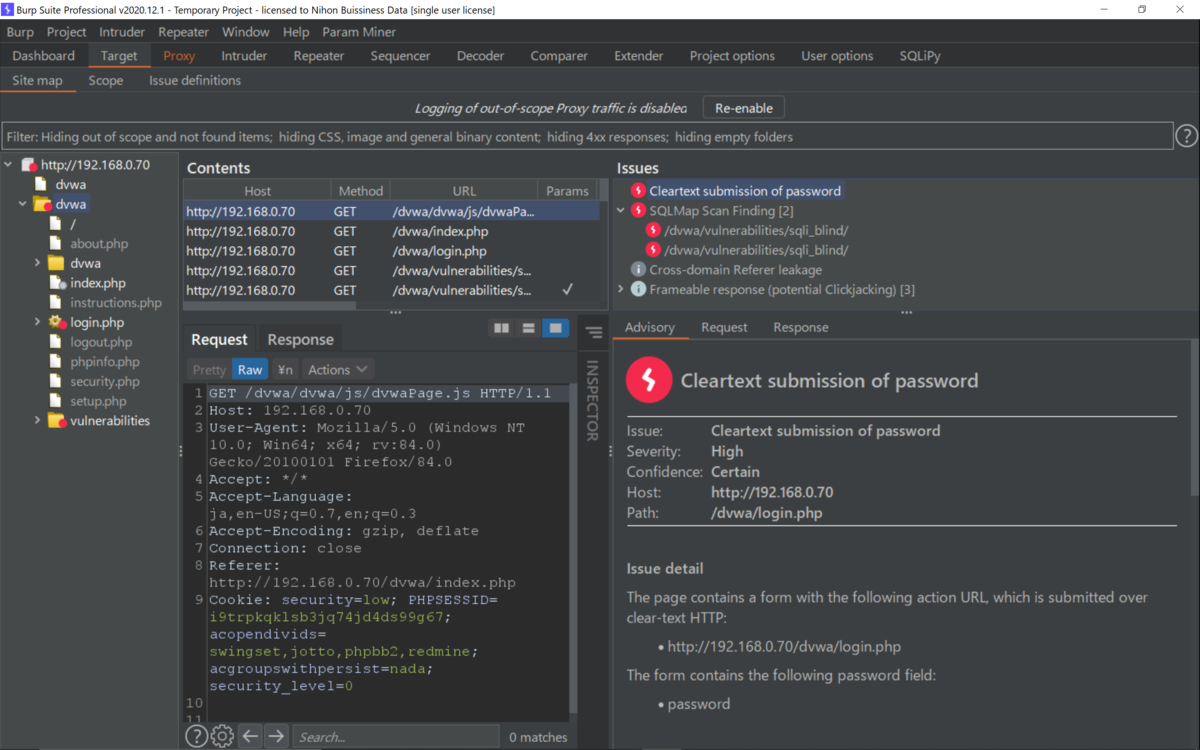Click the site map filter bar
1200x750 pixels.
(587, 137)
